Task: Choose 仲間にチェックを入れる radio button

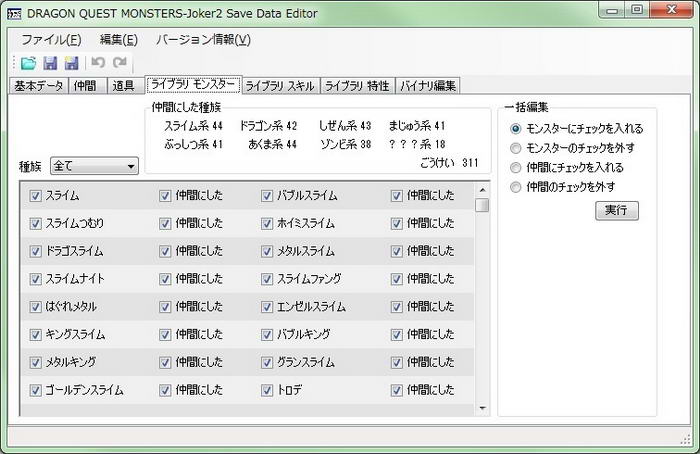Action: pos(515,167)
